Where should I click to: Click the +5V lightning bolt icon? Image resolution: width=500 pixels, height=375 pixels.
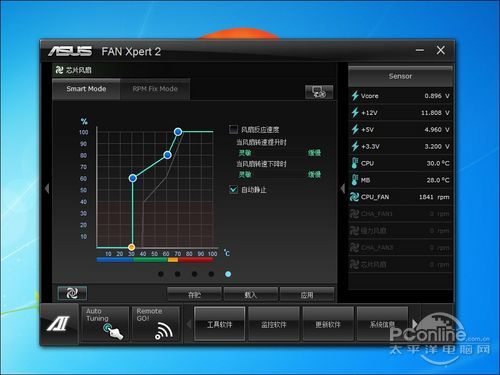pyautogui.click(x=355, y=129)
